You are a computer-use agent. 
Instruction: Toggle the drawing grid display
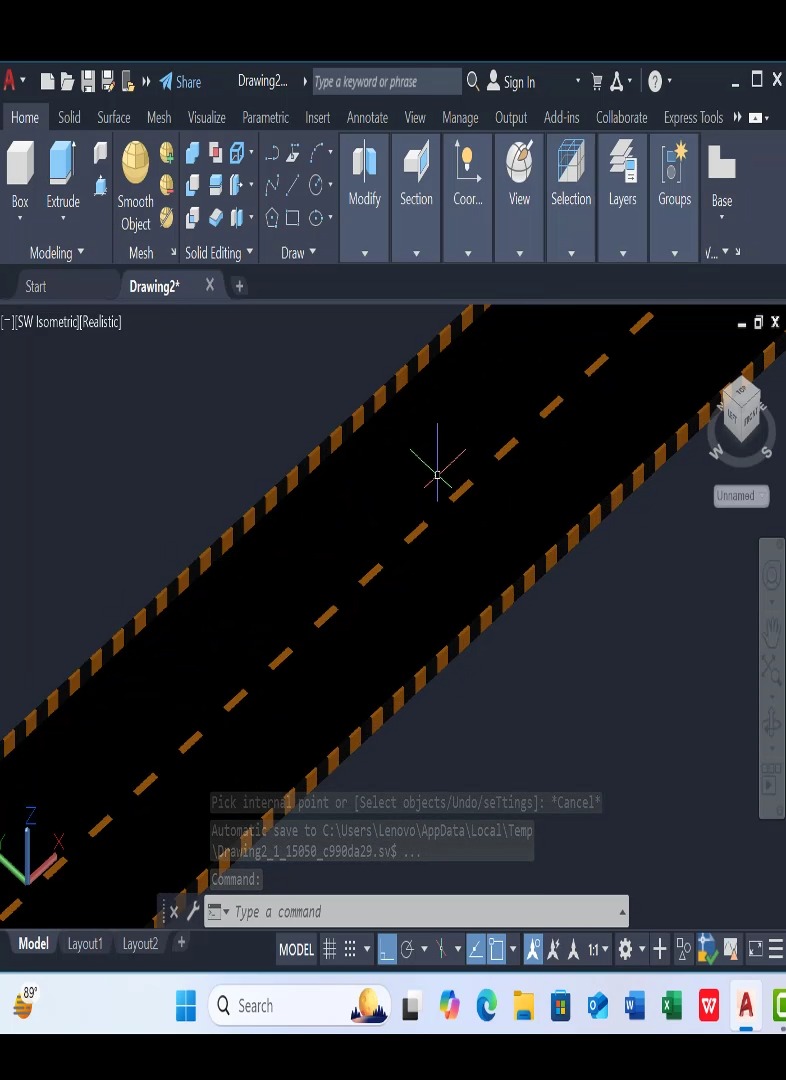(330, 950)
